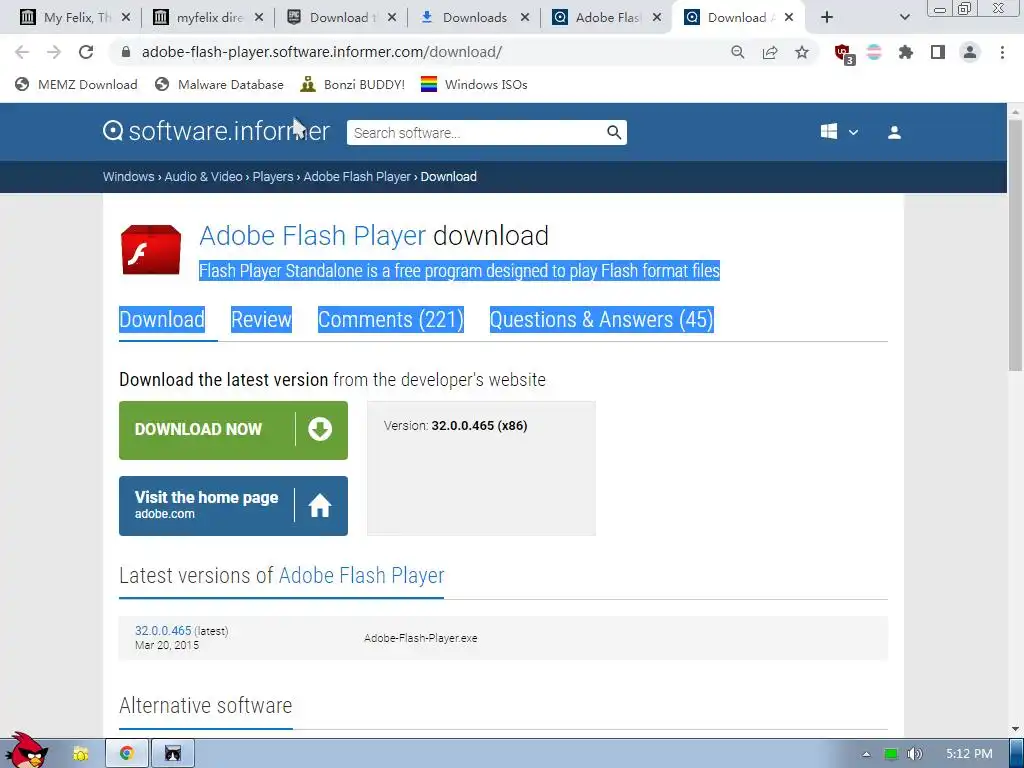The image size is (1024, 768).
Task: Open Chrome three-dot menu
Action: pos(1002,52)
